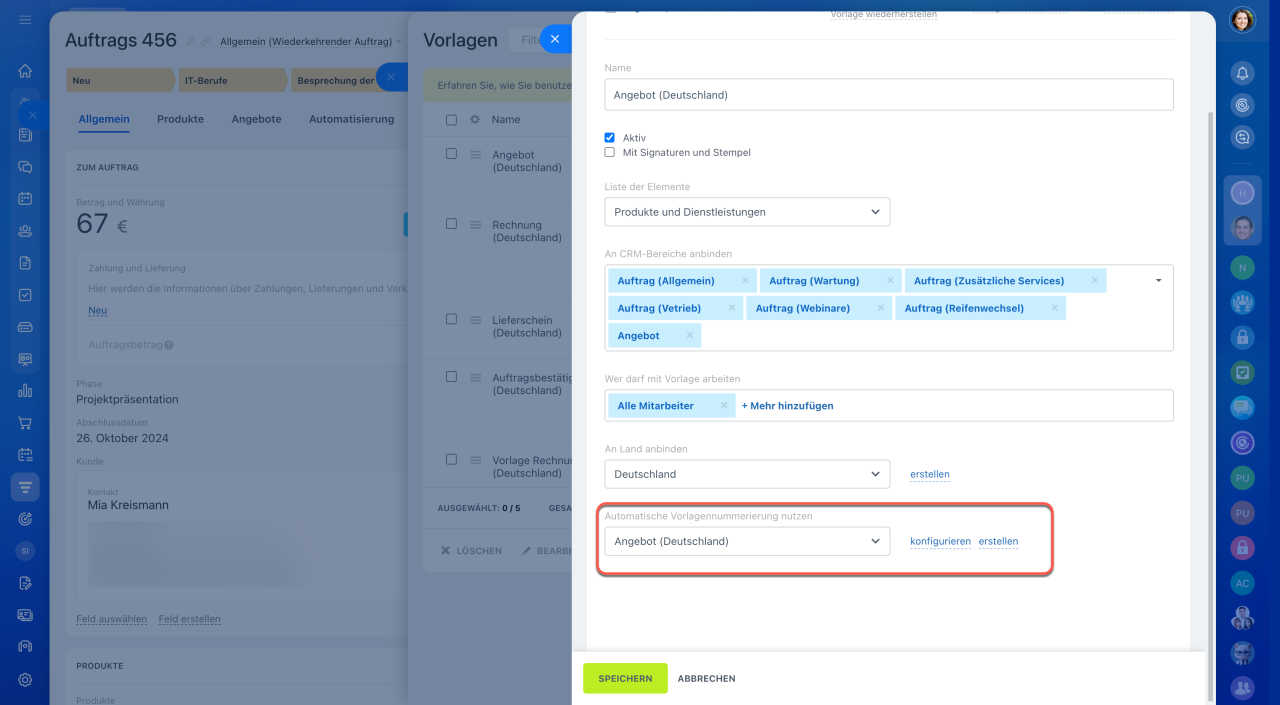Check the Rechnung (Deutschland) row checkbox
Viewport: 1280px width, 705px height.
451,224
